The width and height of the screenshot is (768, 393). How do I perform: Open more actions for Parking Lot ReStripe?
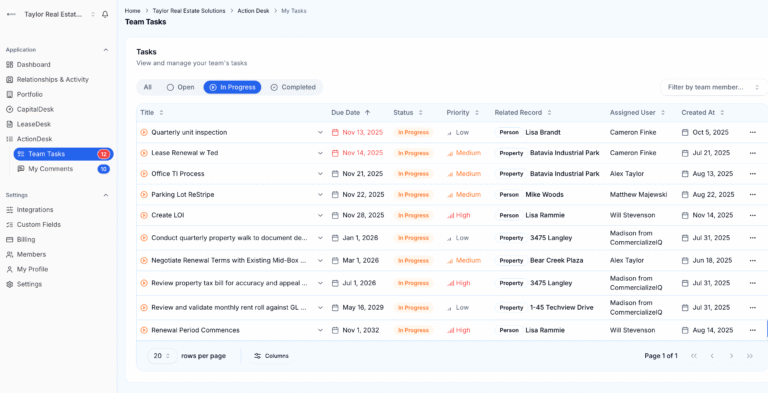coord(752,195)
